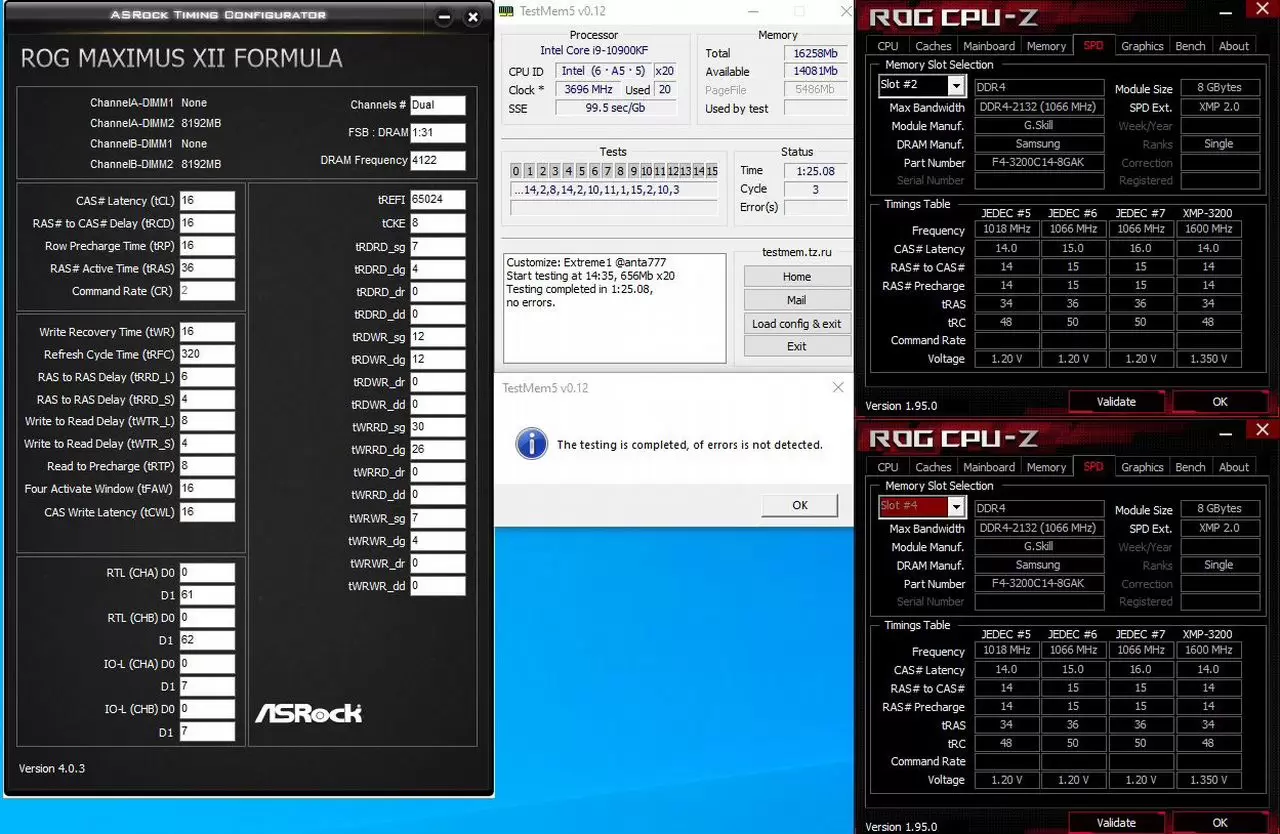
Task: Click test number 15 box in TestMem5
Action: (x=712, y=171)
